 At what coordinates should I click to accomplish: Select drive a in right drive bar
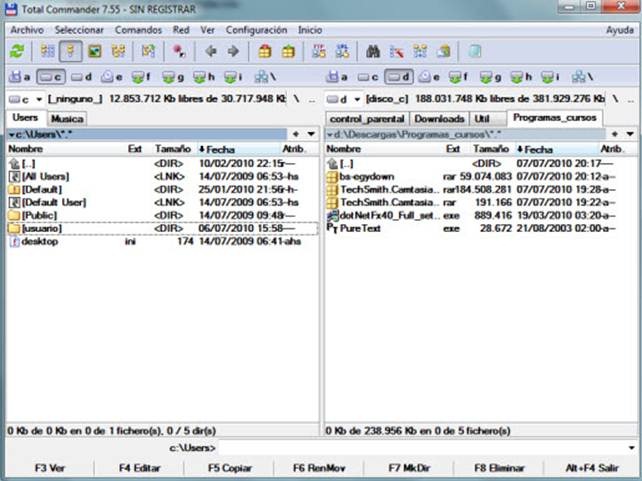pos(338,77)
